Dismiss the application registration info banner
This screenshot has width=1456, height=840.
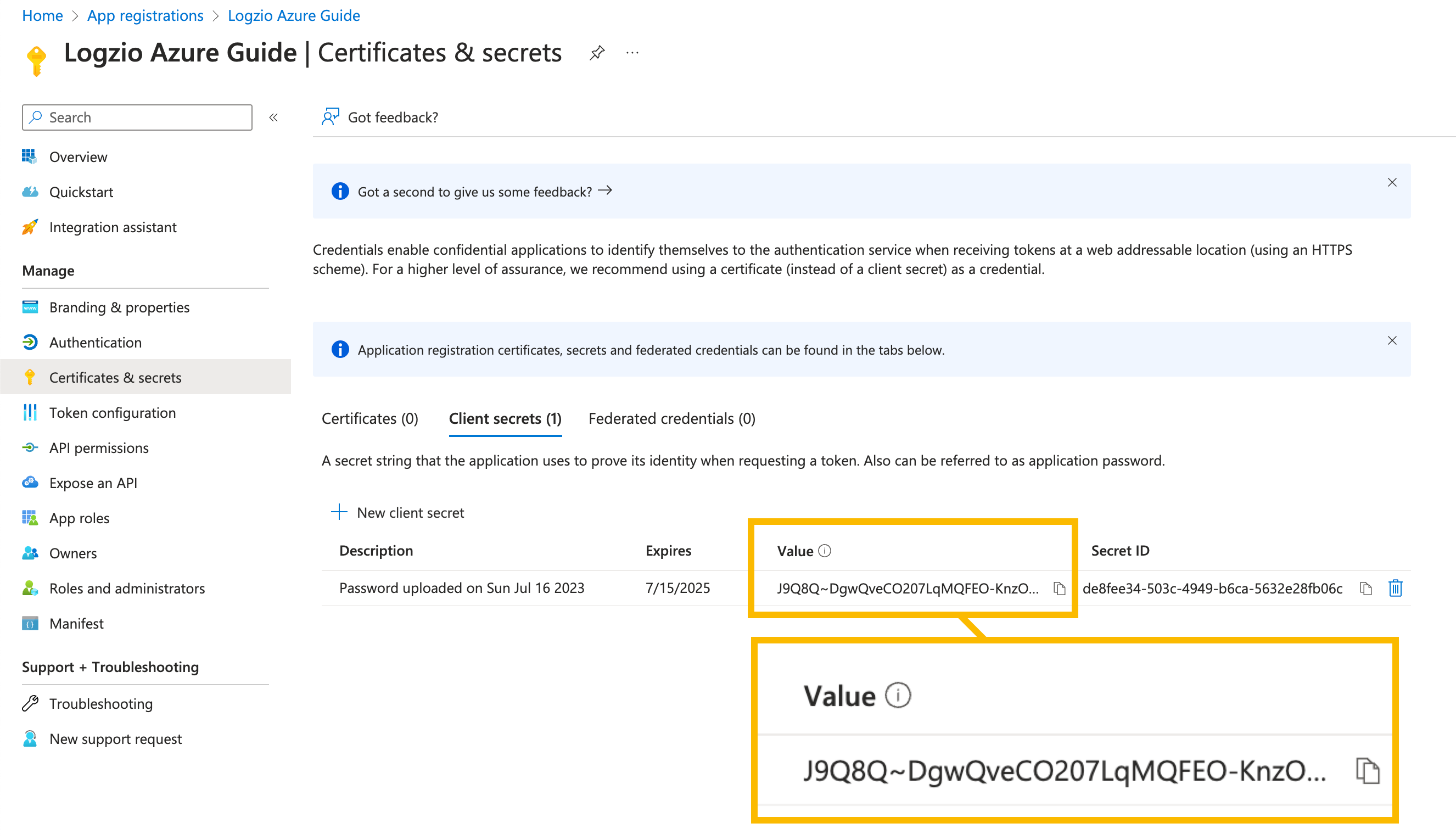click(x=1392, y=340)
